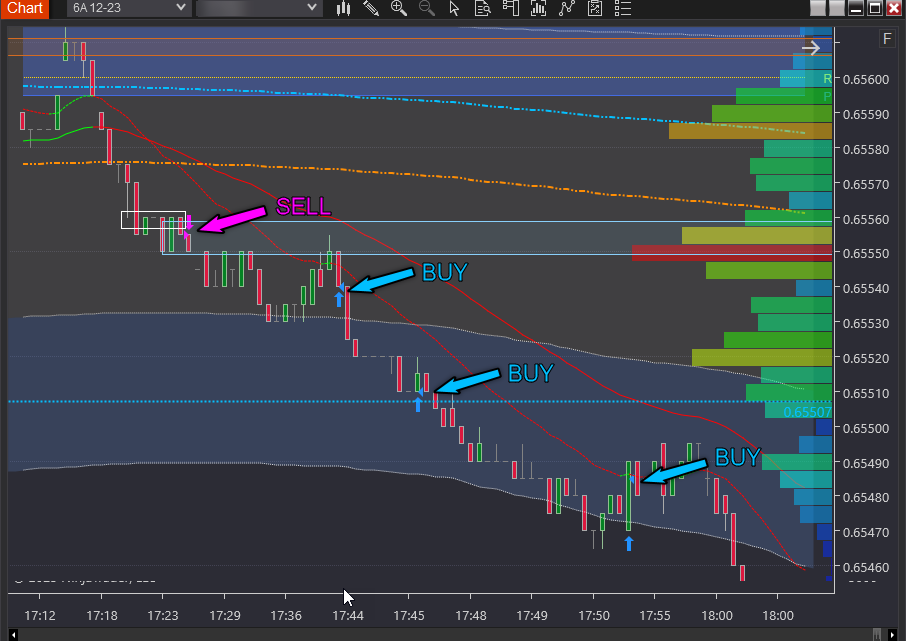Image resolution: width=906 pixels, height=641 pixels.
Task: Open the indicators bar-chart icon
Action: (x=539, y=8)
